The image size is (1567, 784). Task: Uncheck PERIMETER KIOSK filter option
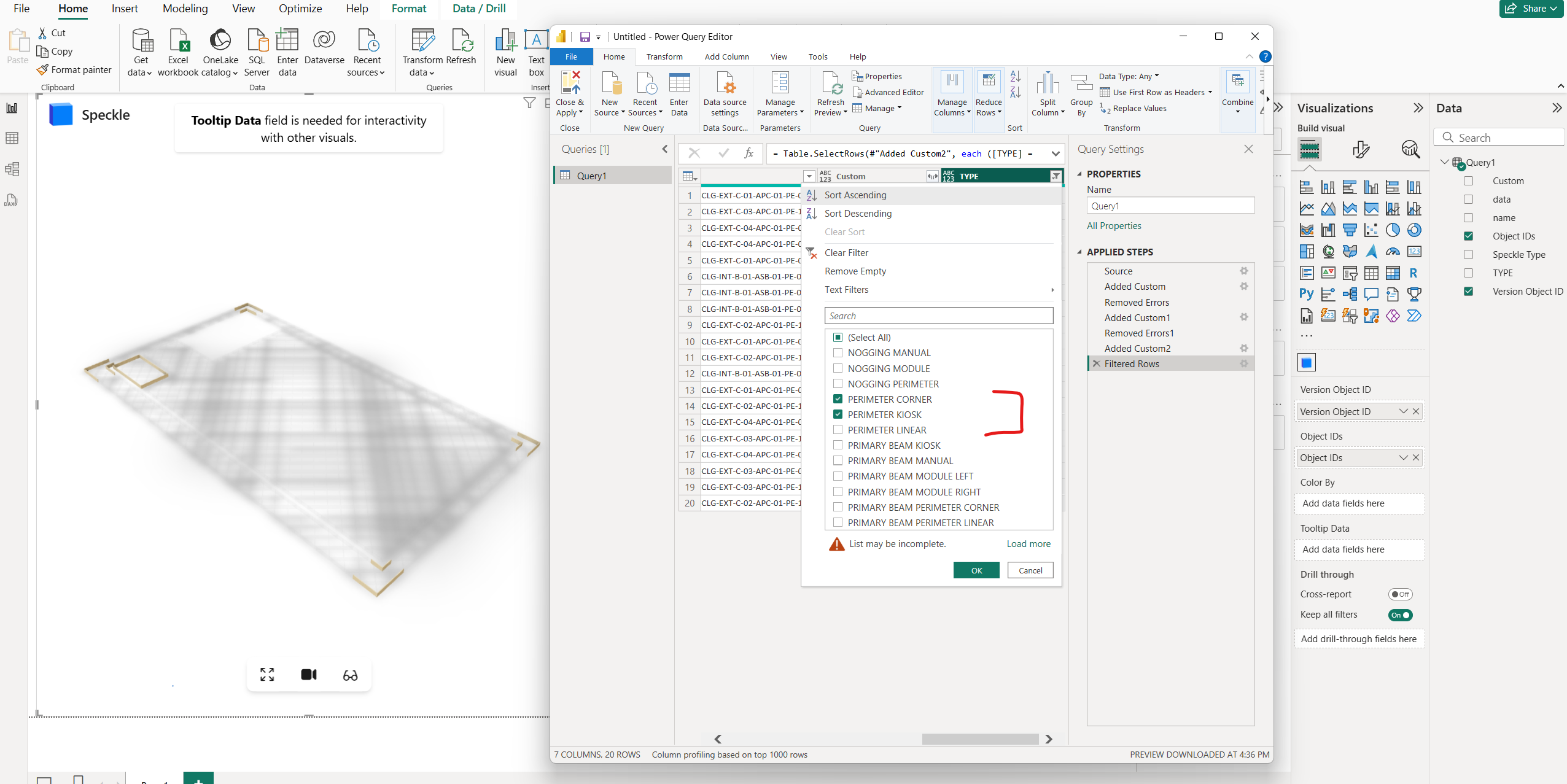point(838,414)
